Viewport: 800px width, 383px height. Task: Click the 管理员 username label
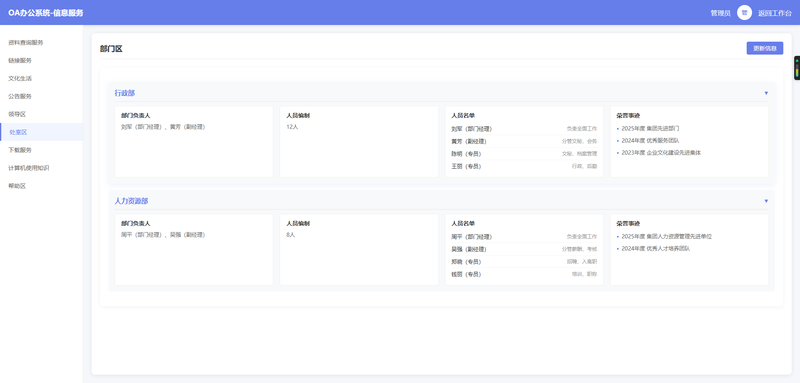[720, 13]
